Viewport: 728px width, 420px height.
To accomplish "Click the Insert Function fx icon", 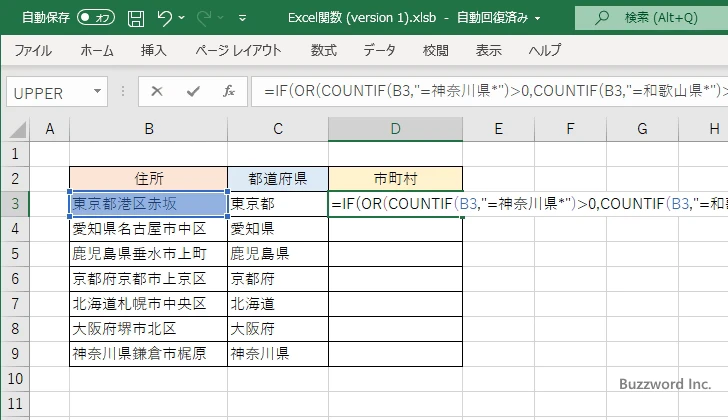I will [x=229, y=91].
